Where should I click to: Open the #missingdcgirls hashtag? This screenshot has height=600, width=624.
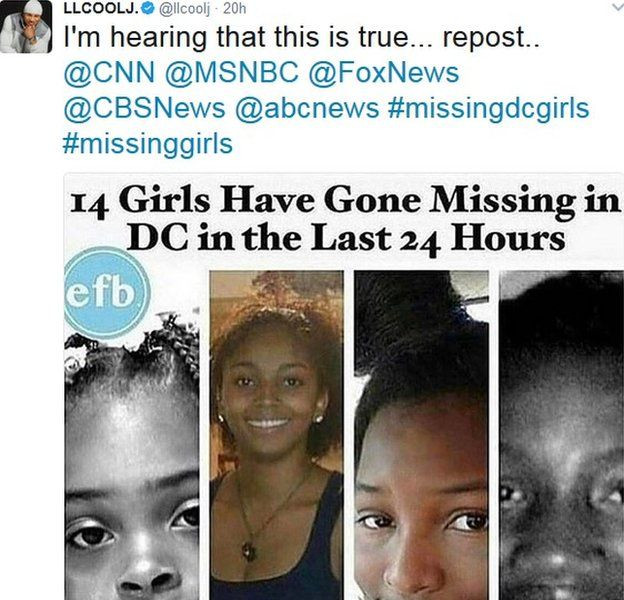click(x=489, y=110)
